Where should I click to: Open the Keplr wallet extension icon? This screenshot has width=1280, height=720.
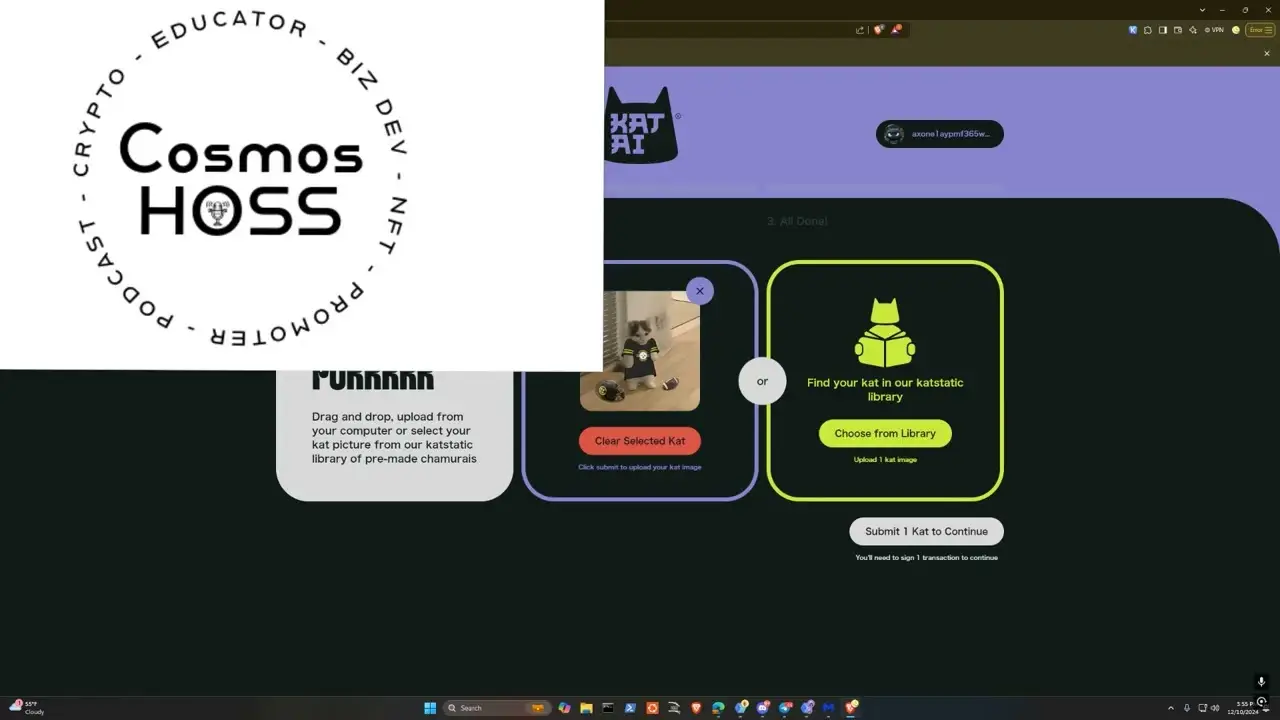pyautogui.click(x=1133, y=30)
